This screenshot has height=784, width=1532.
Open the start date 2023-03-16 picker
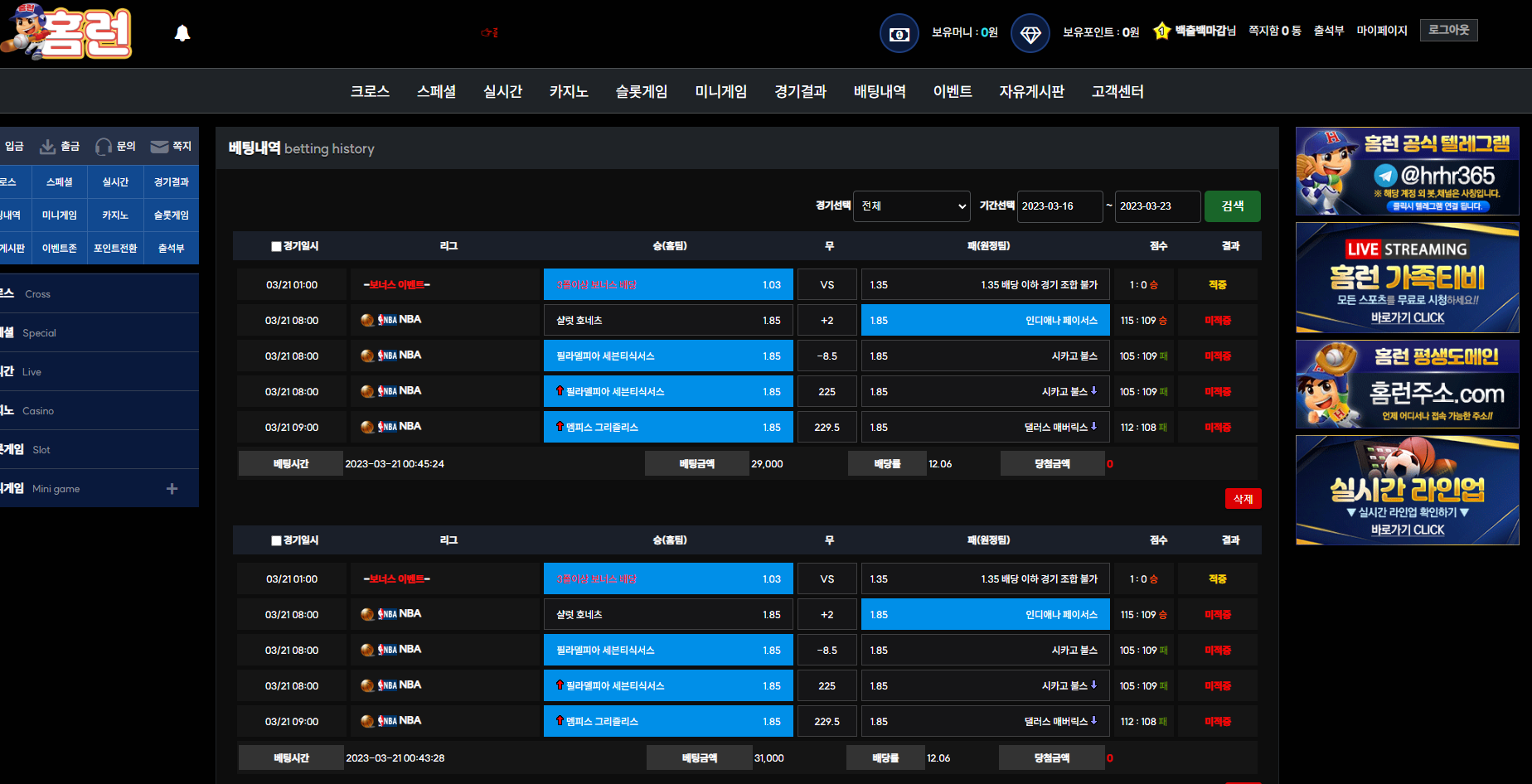coord(1059,206)
